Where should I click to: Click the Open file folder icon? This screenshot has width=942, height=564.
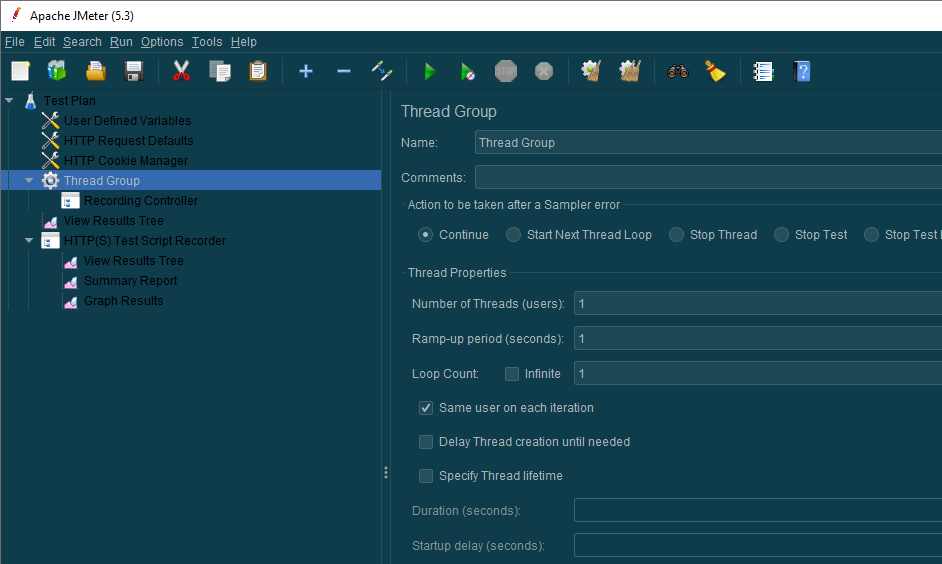click(96, 71)
